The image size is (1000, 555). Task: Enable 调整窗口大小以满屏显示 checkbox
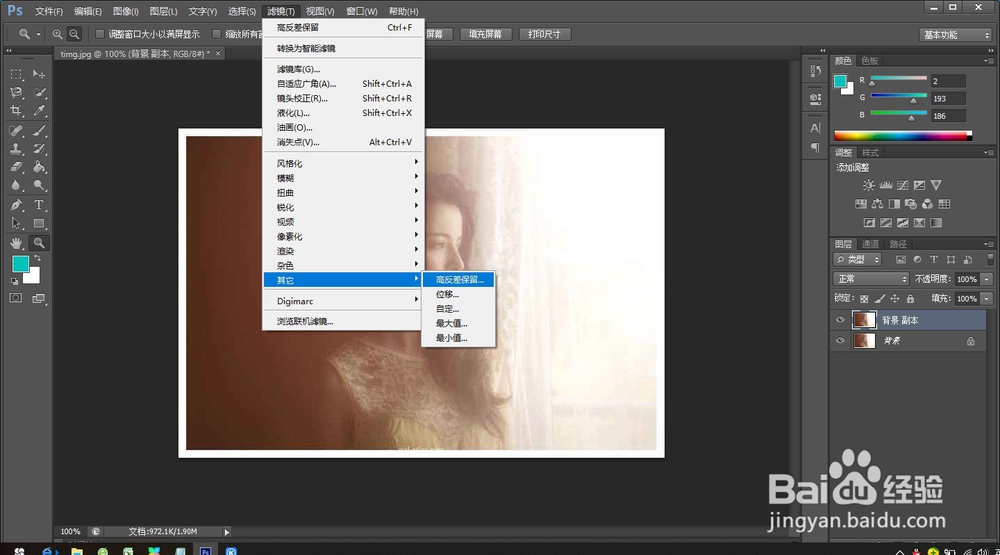point(99,34)
